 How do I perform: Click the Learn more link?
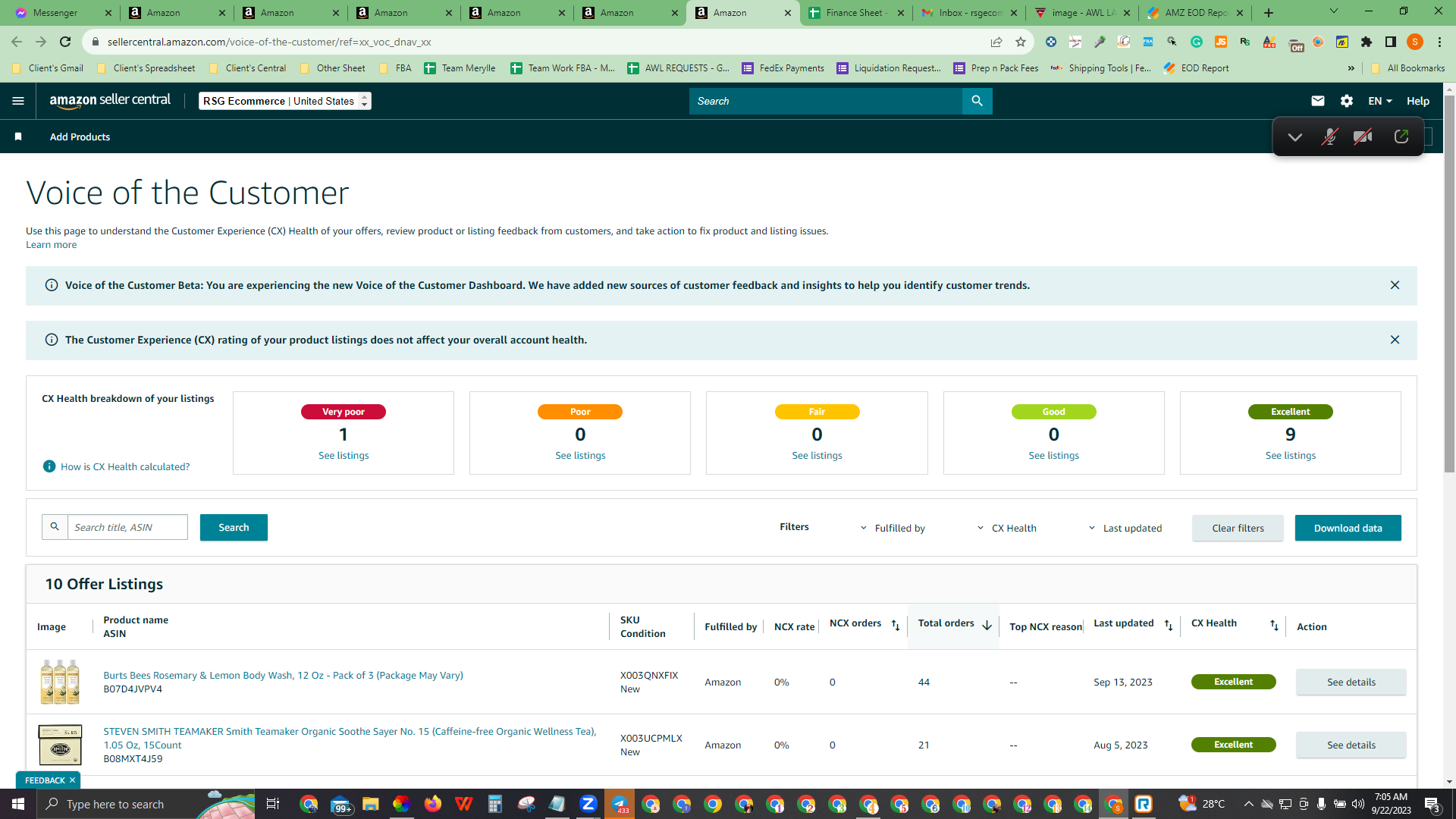[51, 244]
